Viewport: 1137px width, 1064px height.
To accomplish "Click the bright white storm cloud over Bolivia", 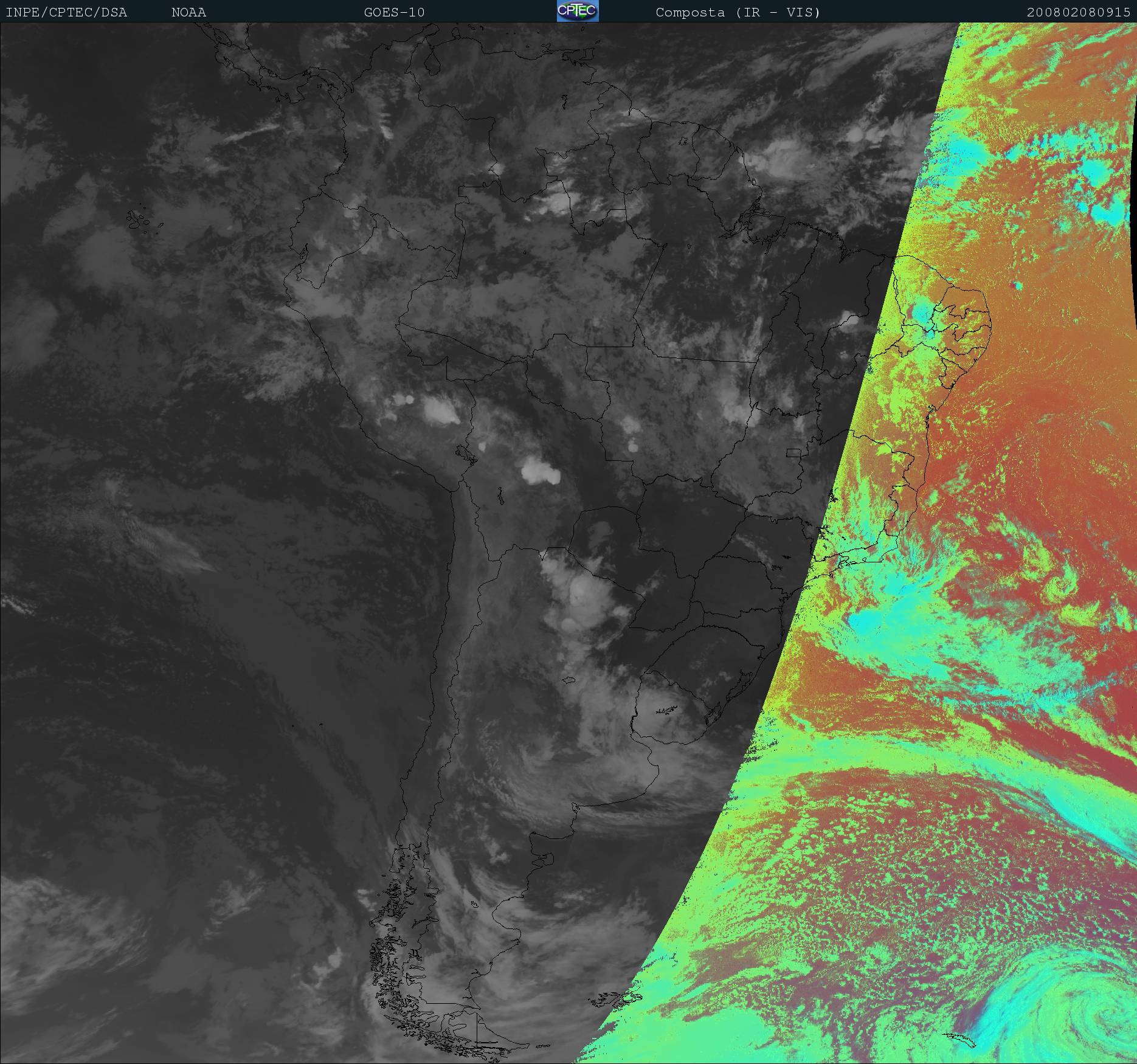I will tap(538, 471).
